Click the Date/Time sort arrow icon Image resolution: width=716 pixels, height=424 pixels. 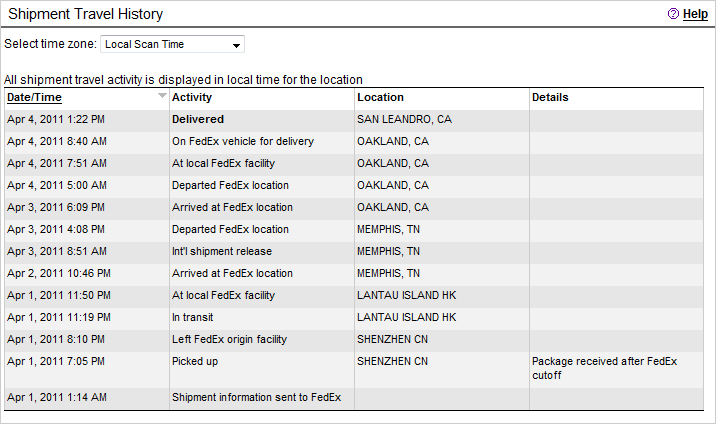point(162,97)
